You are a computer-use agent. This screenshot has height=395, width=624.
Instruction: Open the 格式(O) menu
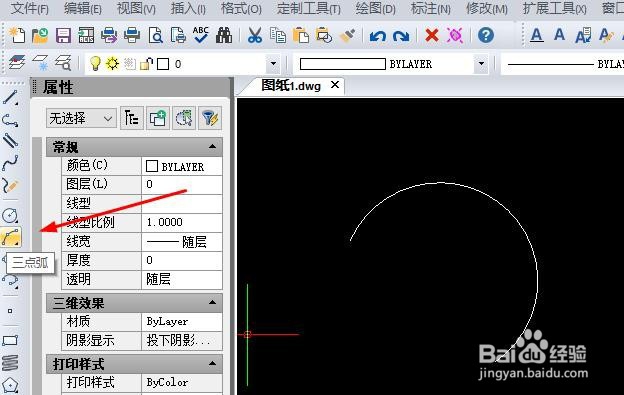(x=241, y=8)
